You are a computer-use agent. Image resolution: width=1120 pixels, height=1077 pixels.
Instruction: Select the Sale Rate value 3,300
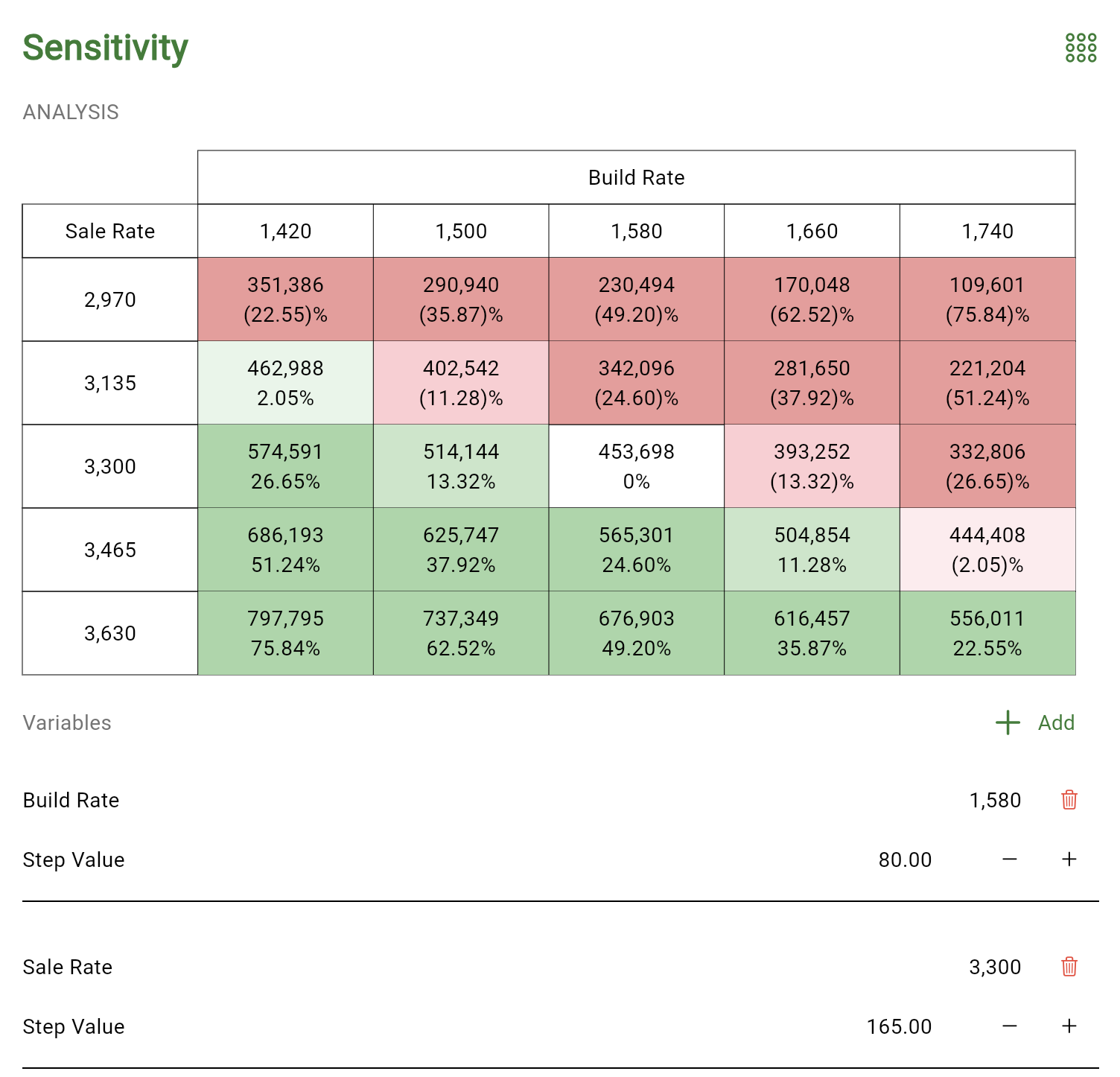pyautogui.click(x=996, y=967)
